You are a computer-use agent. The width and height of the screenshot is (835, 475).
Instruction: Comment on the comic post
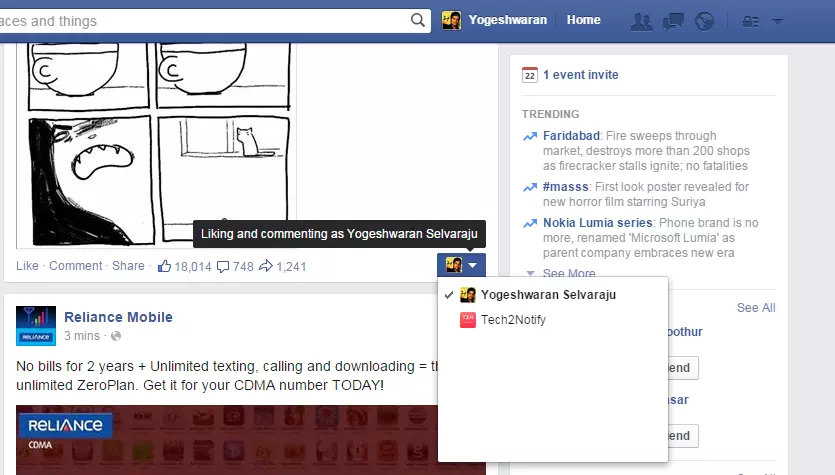pos(76,266)
